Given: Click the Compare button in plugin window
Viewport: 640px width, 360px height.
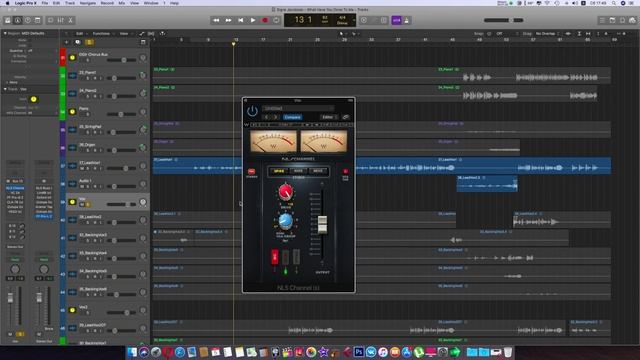Looking at the screenshot, I should click(x=293, y=117).
